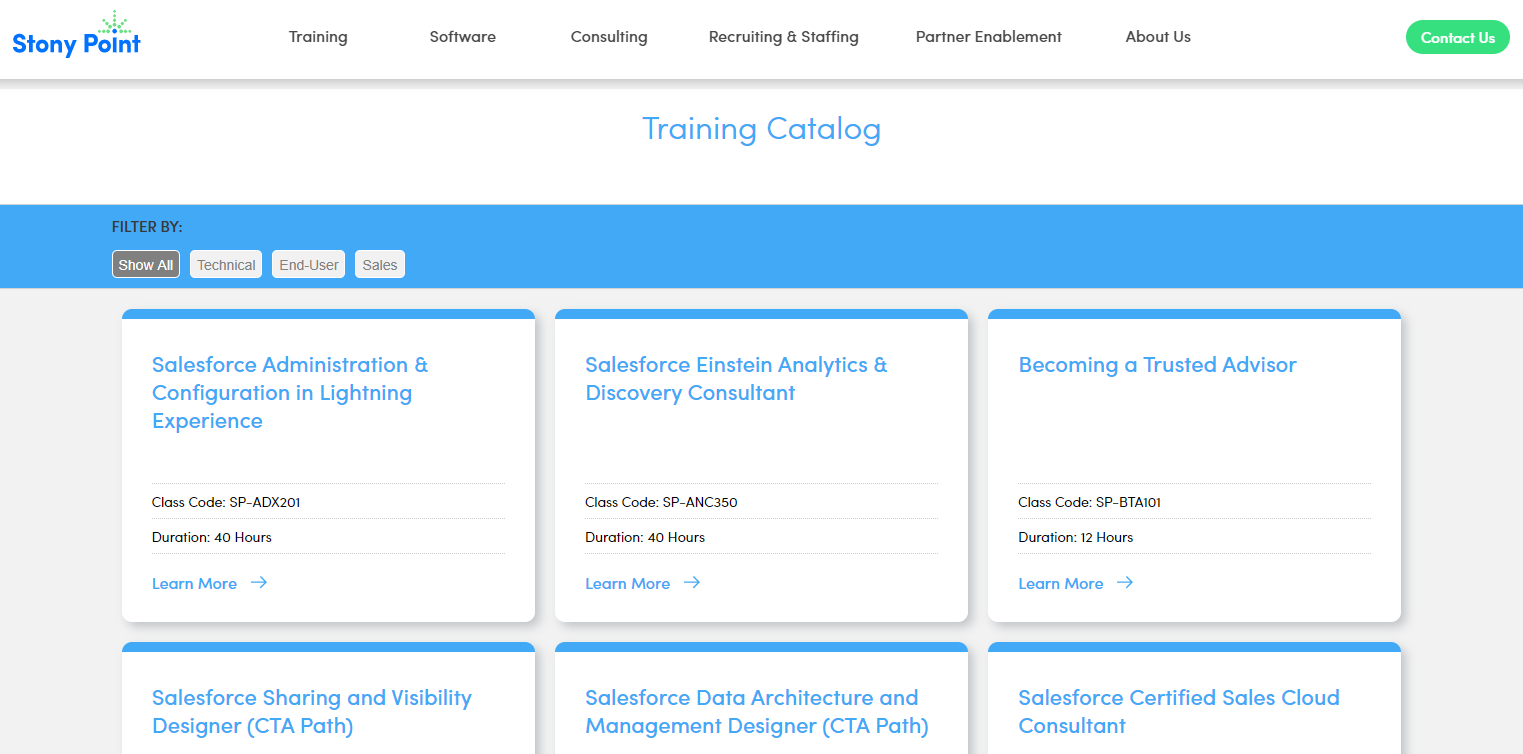Viewport: 1523px width, 754px height.
Task: Click the Contact Us button
Action: click(1458, 38)
